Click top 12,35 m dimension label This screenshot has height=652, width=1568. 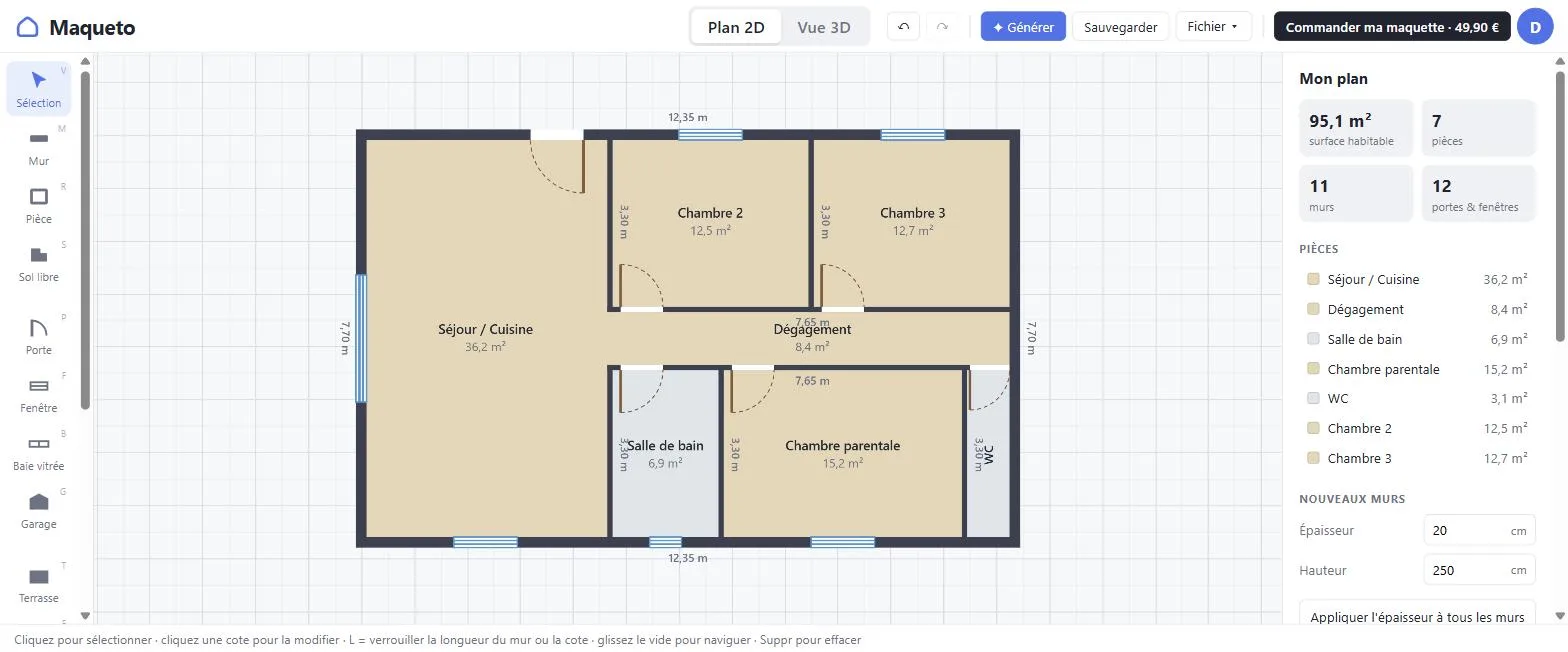point(688,118)
